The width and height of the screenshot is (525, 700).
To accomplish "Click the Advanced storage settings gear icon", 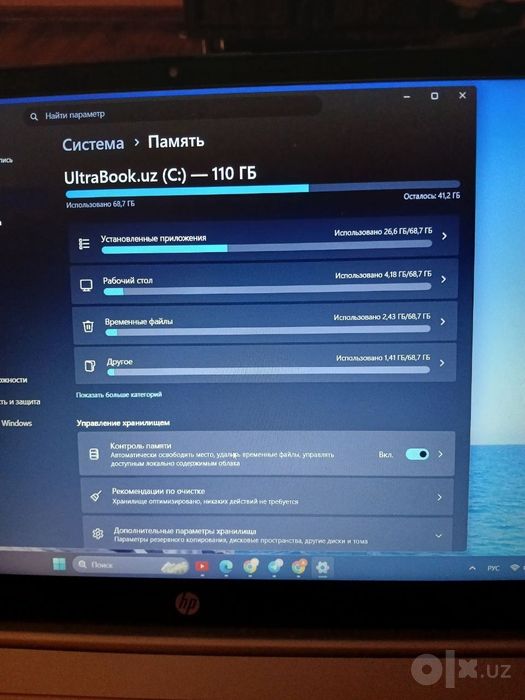I will [98, 533].
